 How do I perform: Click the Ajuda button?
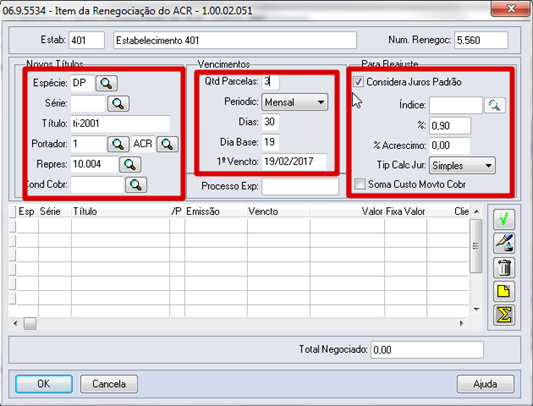(x=485, y=384)
